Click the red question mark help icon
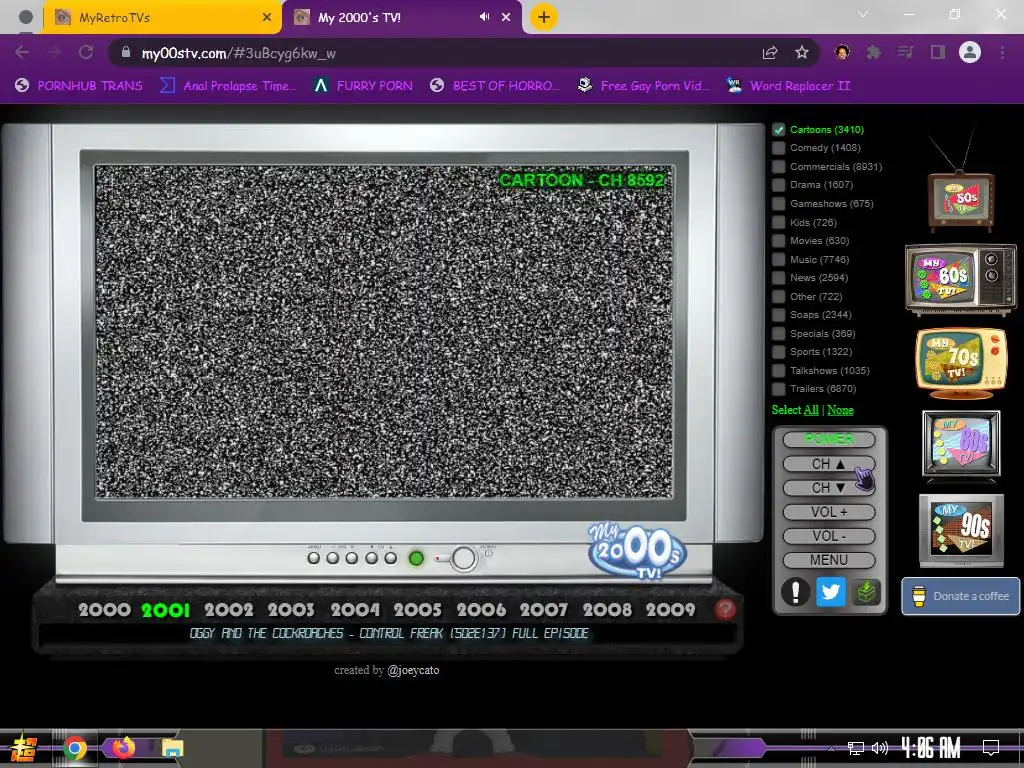 click(725, 610)
